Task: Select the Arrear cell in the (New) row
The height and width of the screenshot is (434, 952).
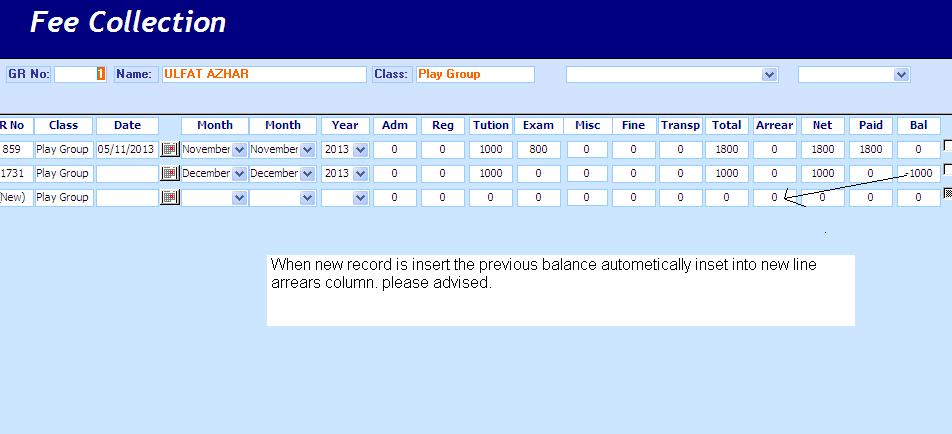Action: (775, 198)
